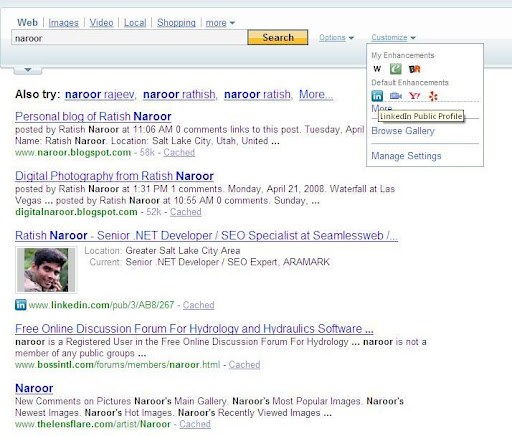The width and height of the screenshot is (512, 436).
Task: Open Free Online Discussion Forum For Hydrology result
Action: (x=194, y=329)
